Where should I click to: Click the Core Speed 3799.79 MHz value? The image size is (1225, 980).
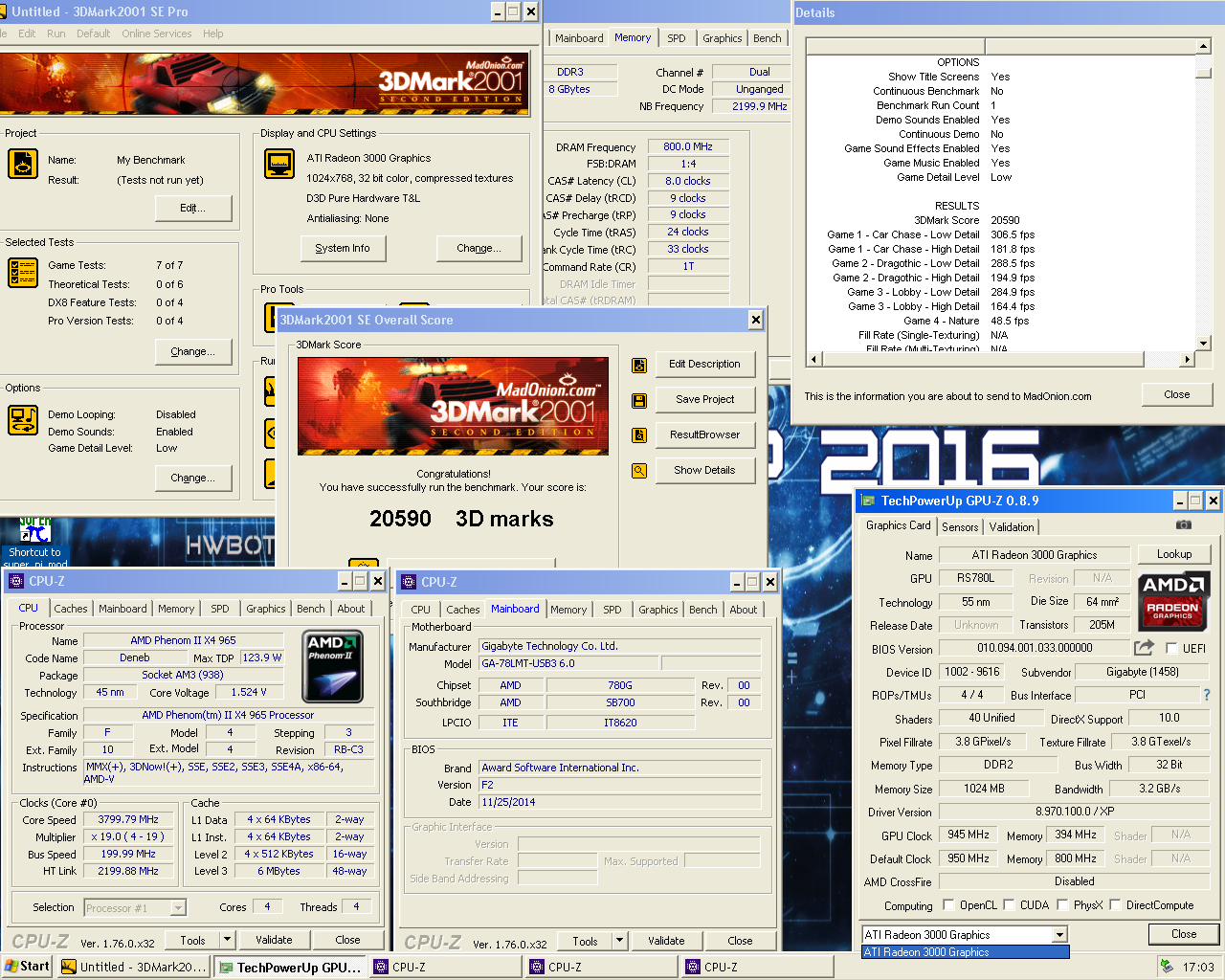coord(128,820)
